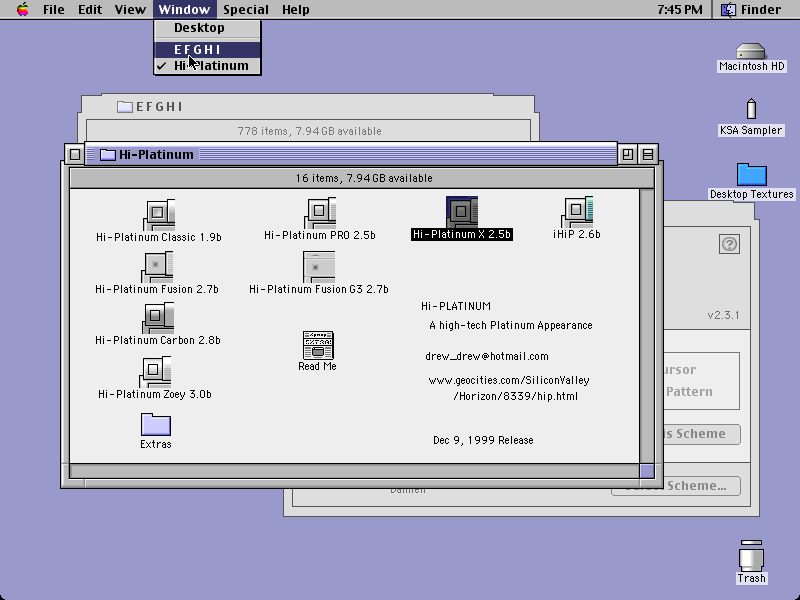Click the Hi-Platinum X 2.5b icon
Screen dimensions: 800x600
[x=462, y=212]
